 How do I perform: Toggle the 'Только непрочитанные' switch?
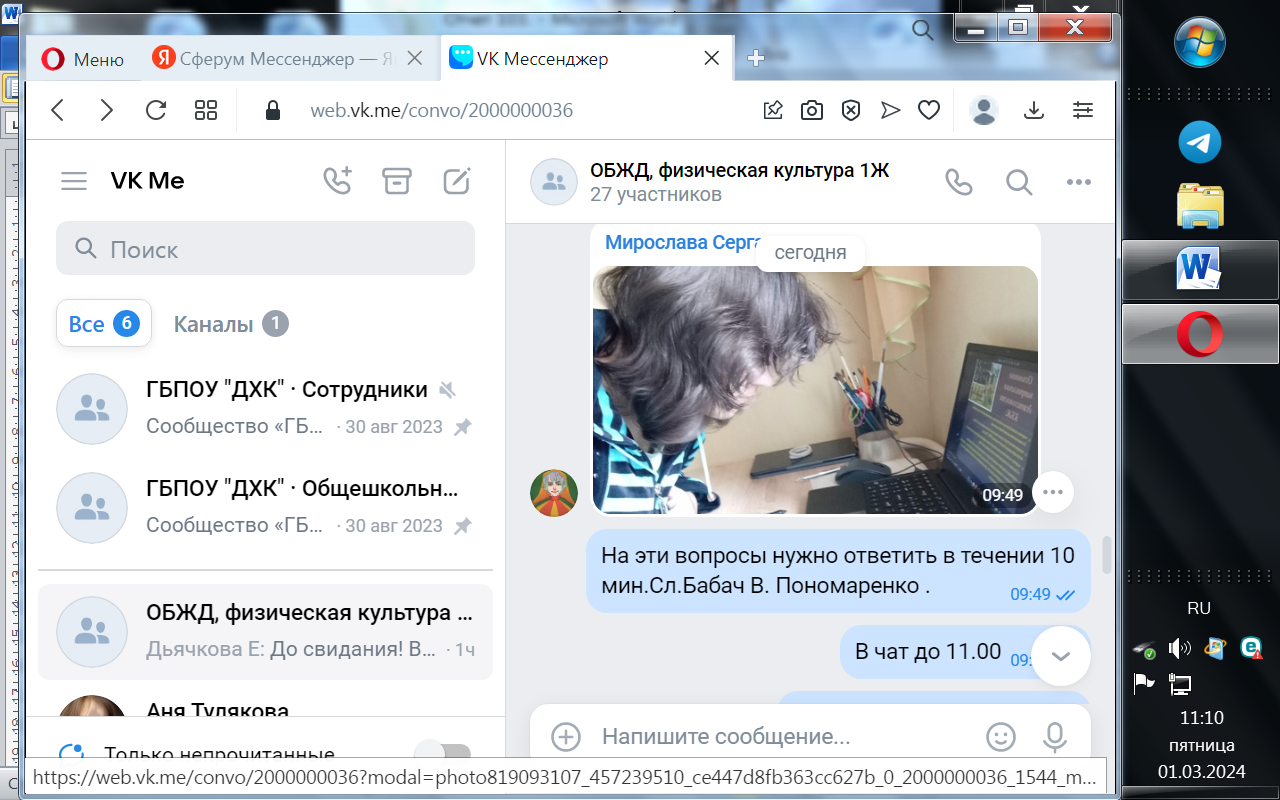pos(441,755)
